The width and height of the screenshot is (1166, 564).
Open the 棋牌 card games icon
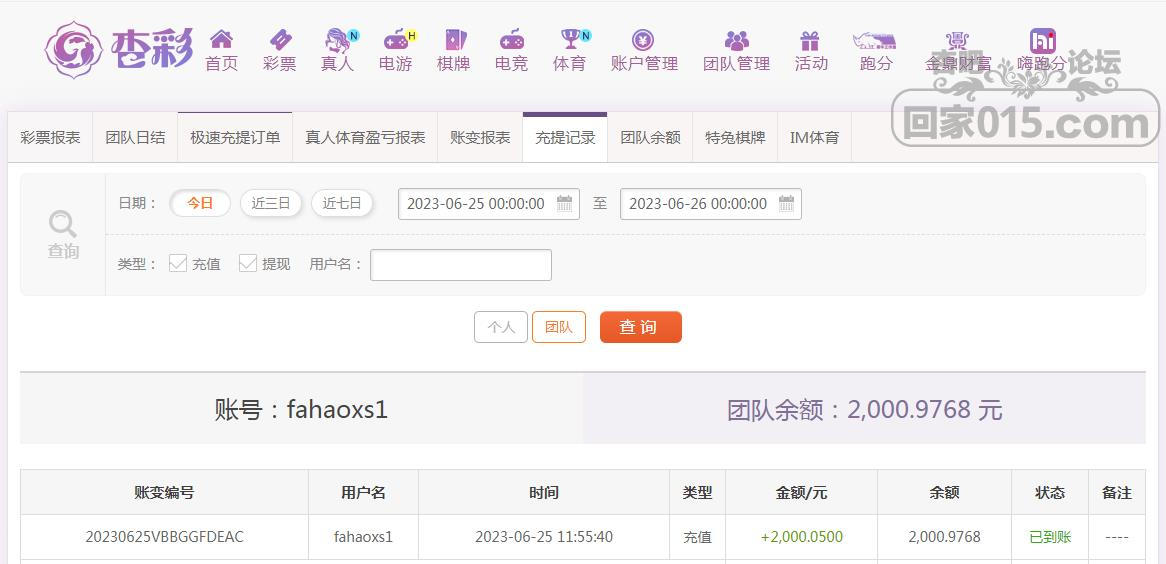pos(454,39)
